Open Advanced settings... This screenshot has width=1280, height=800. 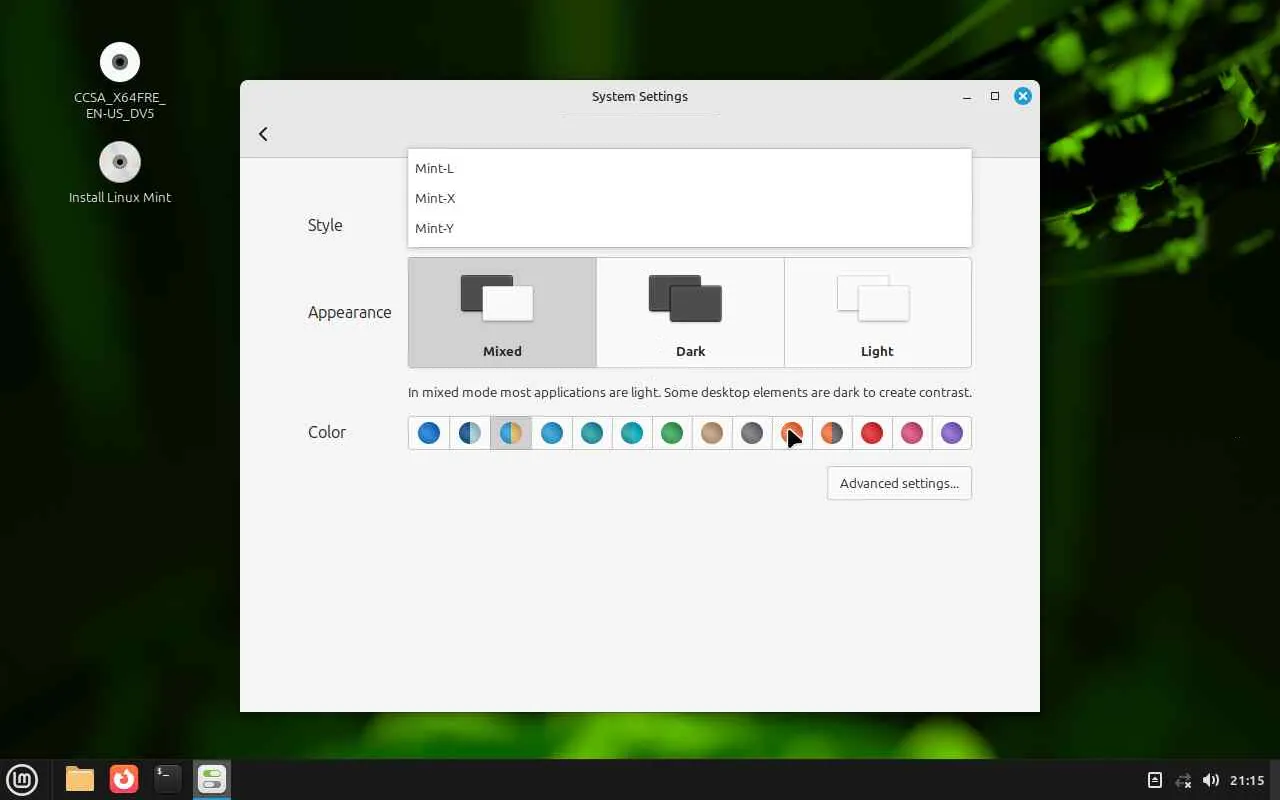point(899,483)
